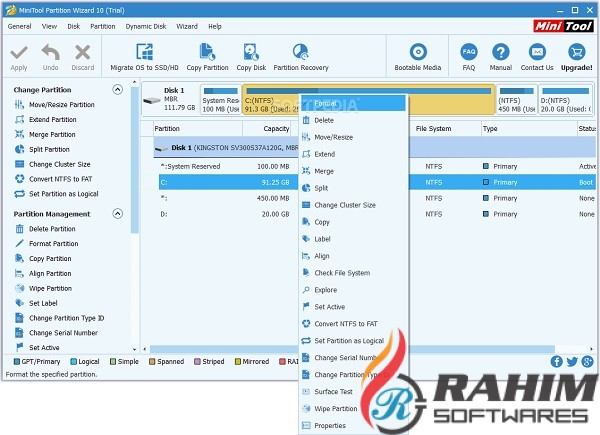Image resolution: width=600 pixels, height=435 pixels.
Task: Choose Check File System in context menu
Action: tap(353, 273)
